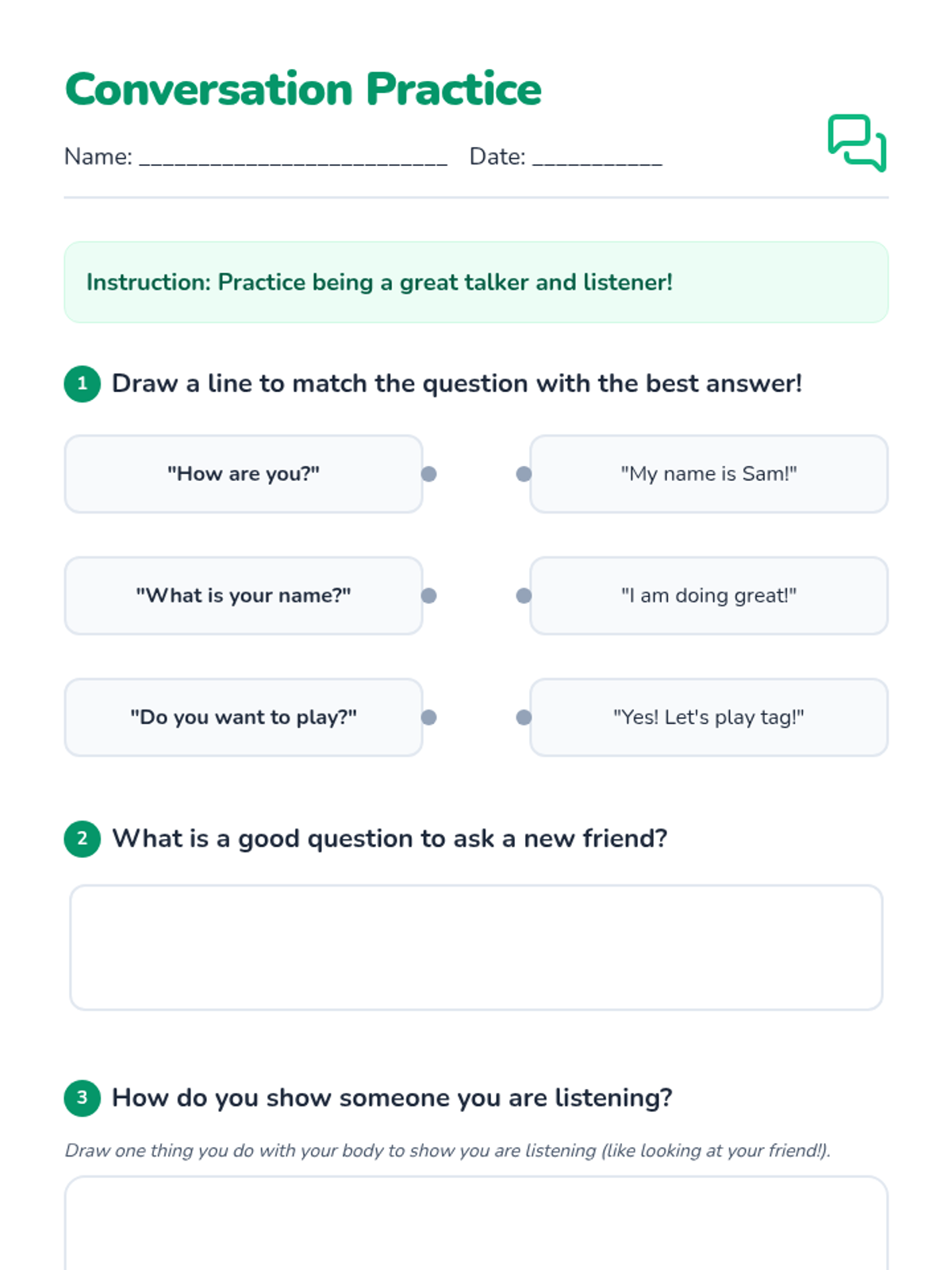
Task: Select the dot beside "What is your name?"
Action: pos(429,595)
